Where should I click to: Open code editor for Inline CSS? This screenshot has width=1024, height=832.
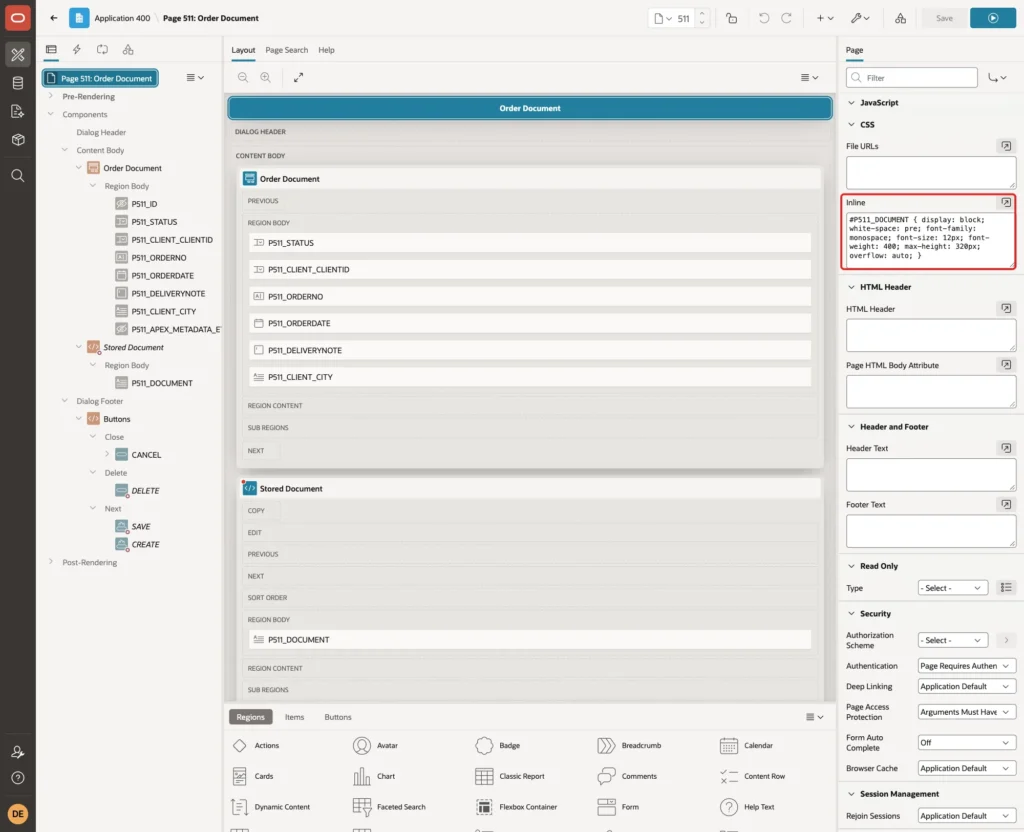[1006, 202]
